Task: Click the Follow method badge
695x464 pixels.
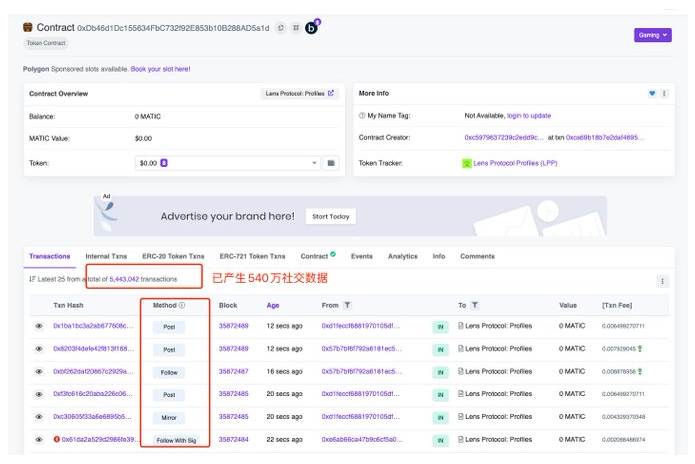Action: [x=169, y=373]
